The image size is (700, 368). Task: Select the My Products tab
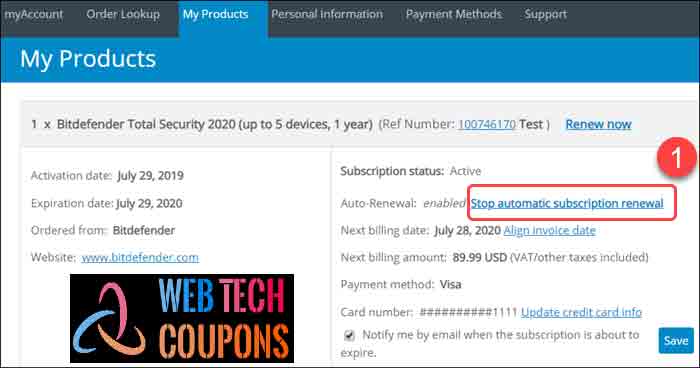[x=216, y=14]
